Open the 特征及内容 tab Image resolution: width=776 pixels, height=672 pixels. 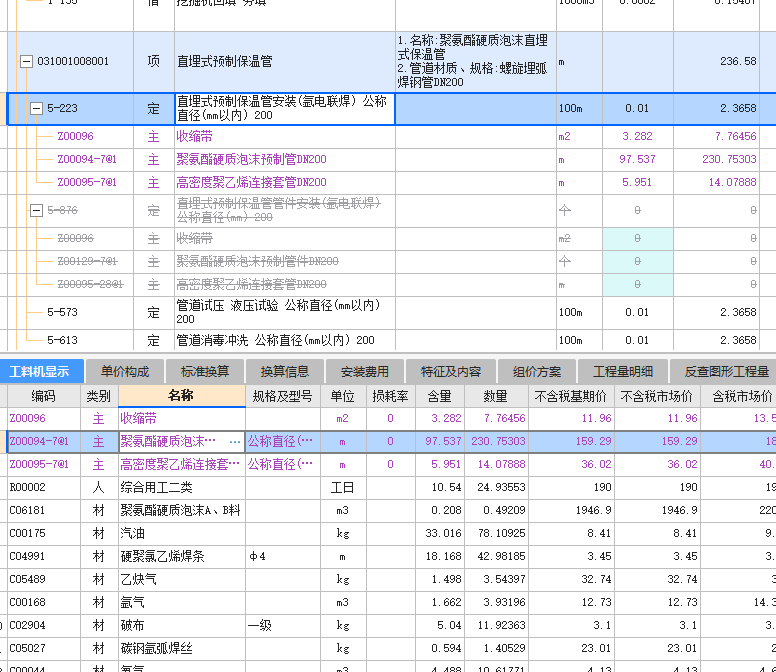(x=451, y=372)
